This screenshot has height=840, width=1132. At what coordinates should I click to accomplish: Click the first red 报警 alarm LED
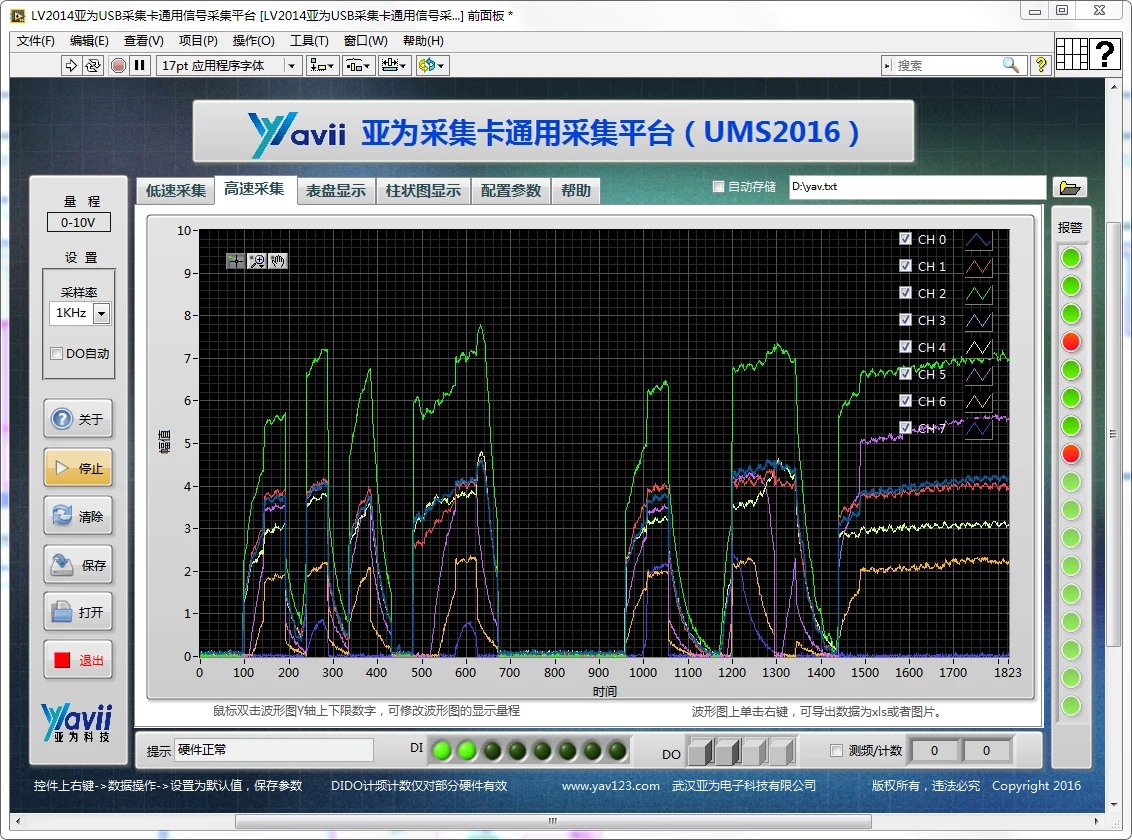pyautogui.click(x=1071, y=341)
